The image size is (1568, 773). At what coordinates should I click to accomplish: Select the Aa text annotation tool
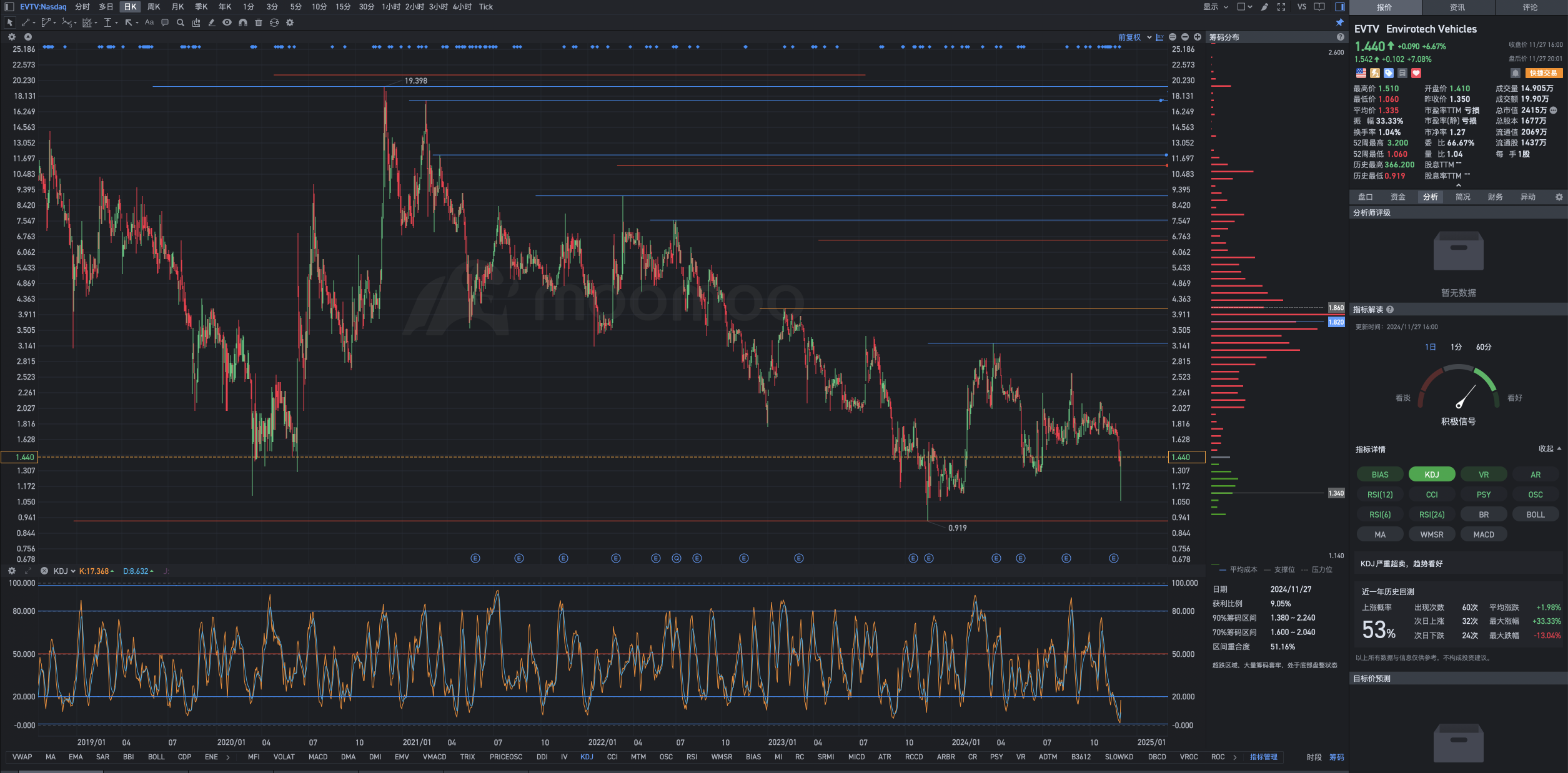click(149, 22)
